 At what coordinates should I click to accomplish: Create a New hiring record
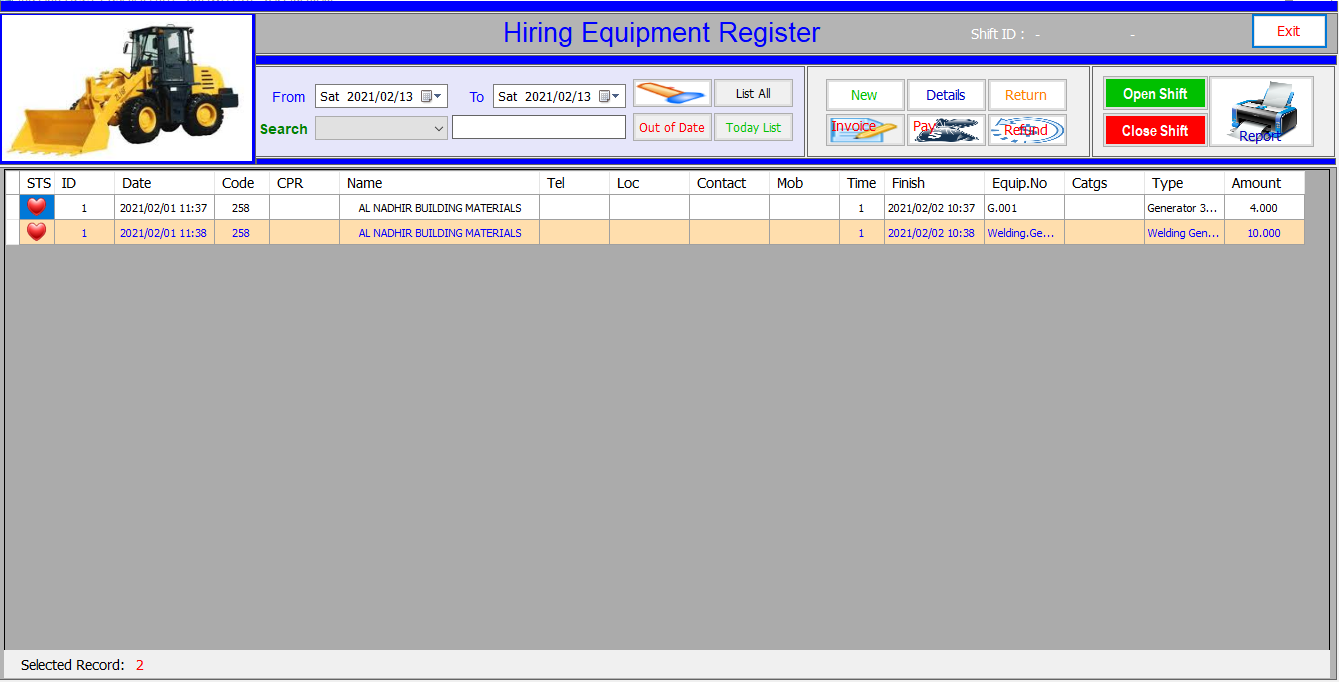pyautogui.click(x=865, y=95)
